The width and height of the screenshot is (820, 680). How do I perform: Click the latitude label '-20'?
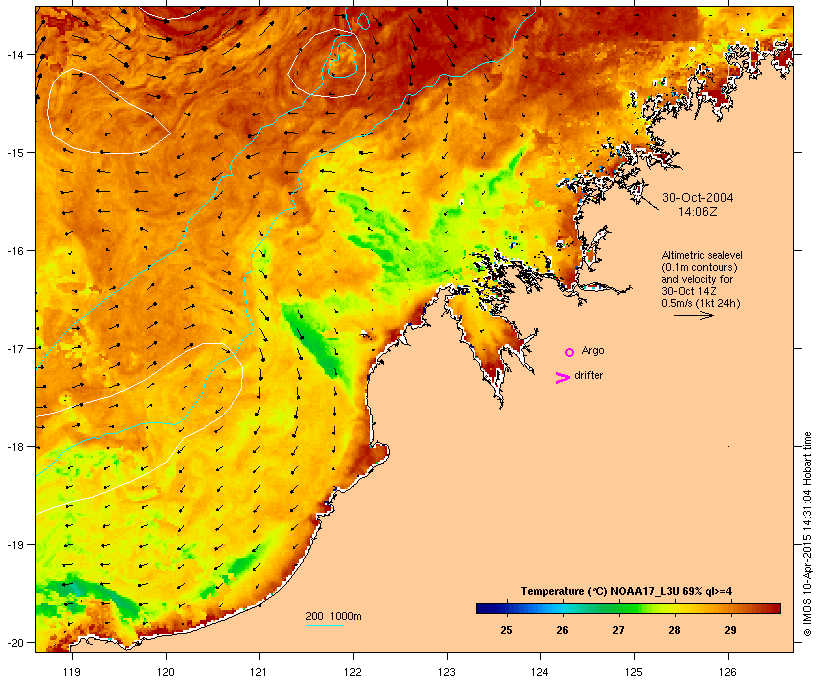pos(14,642)
